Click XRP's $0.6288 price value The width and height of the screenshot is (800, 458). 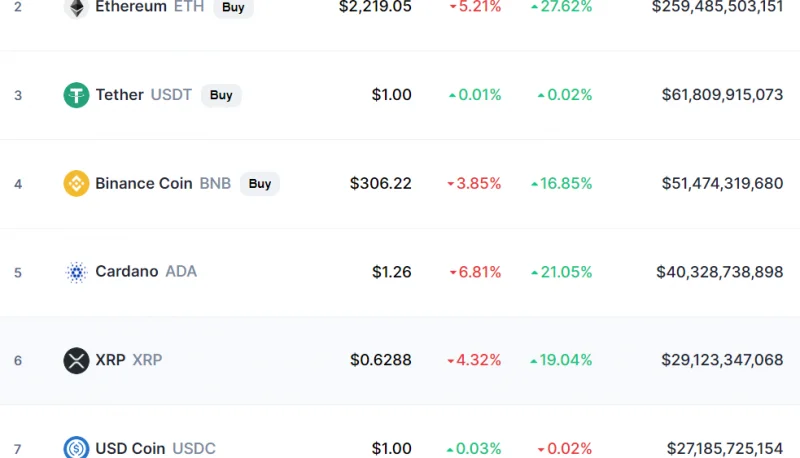[381, 360]
